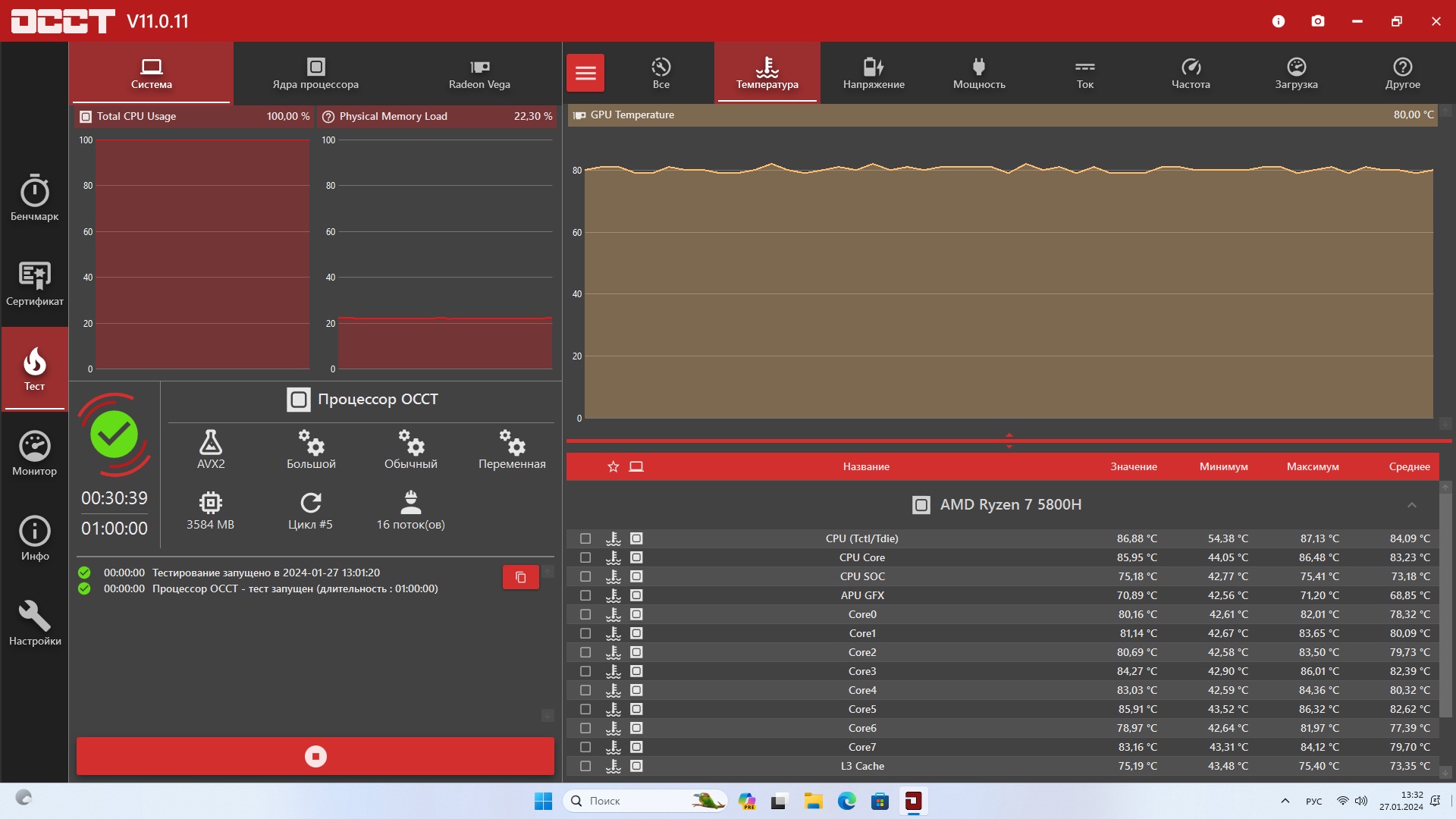
Task: Tick the Core7 checkbox
Action: 585,747
